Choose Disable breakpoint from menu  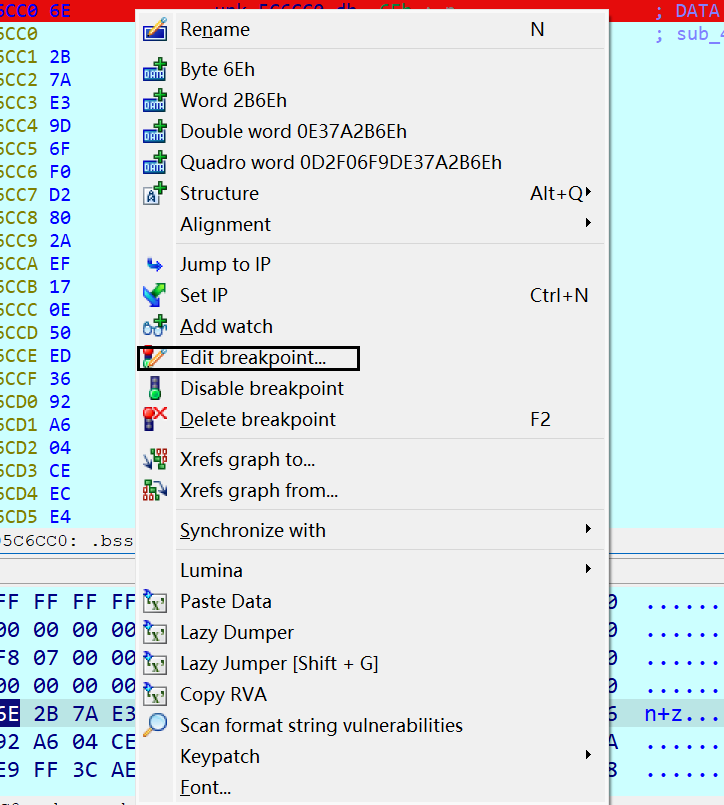261,389
